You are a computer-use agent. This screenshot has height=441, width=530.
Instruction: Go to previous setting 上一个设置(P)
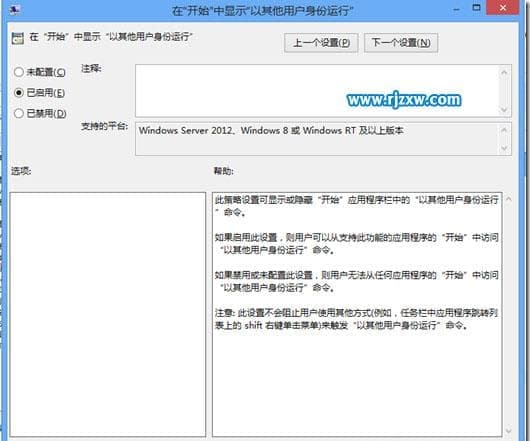click(321, 43)
